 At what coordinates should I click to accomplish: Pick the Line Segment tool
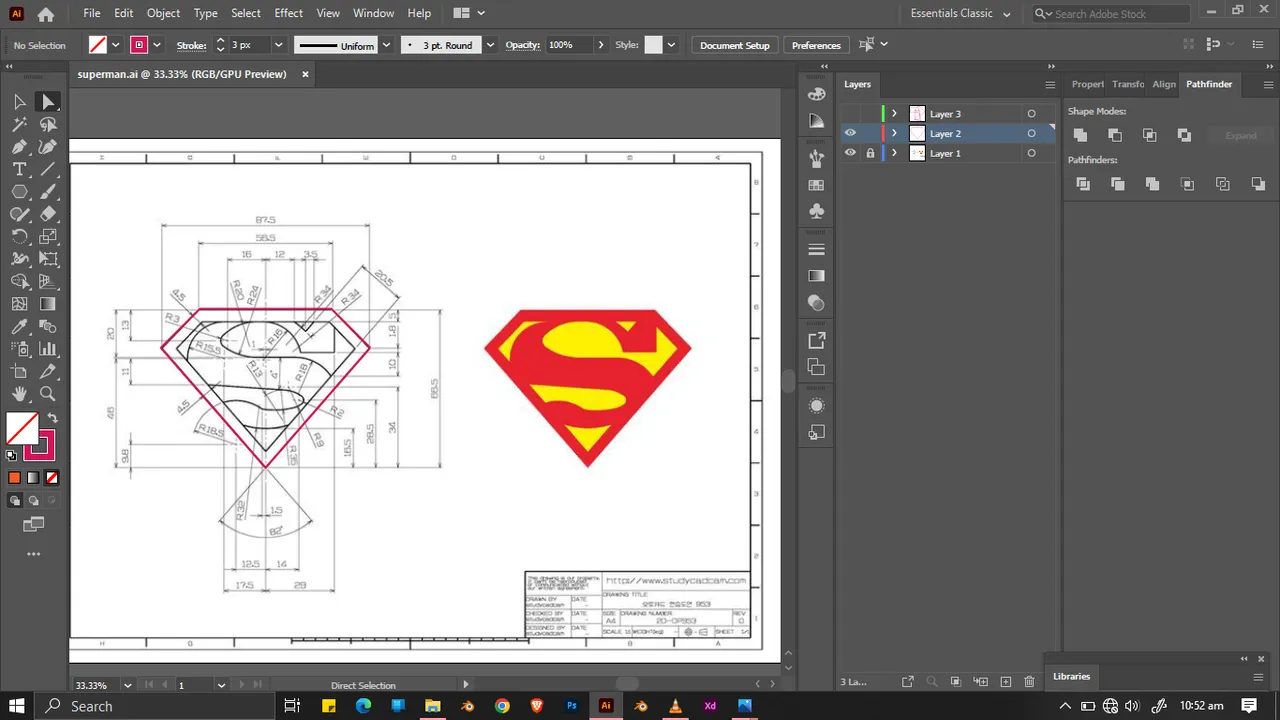[48, 170]
